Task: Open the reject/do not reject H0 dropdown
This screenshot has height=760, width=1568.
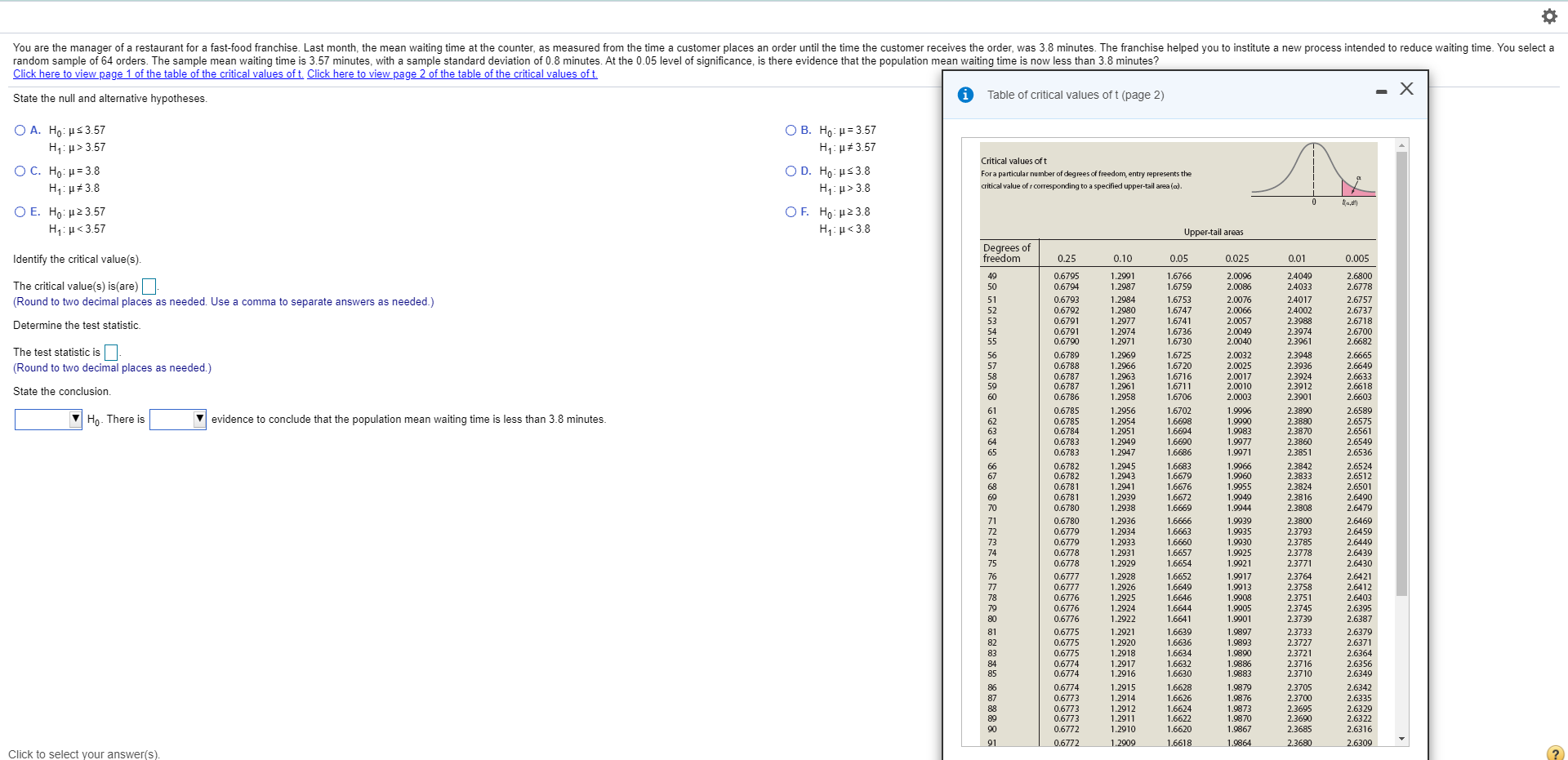Action: [x=48, y=419]
